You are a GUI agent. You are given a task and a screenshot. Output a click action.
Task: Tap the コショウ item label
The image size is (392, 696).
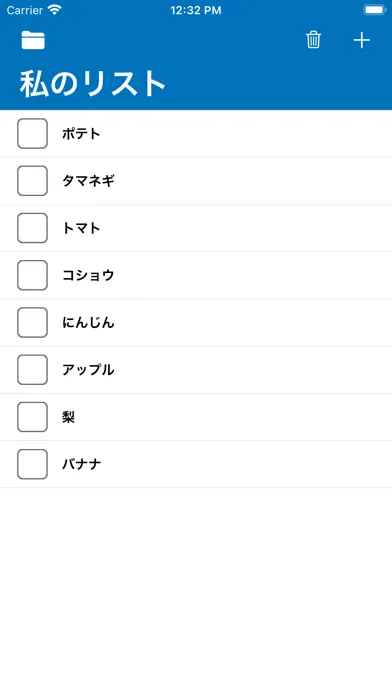pos(88,275)
